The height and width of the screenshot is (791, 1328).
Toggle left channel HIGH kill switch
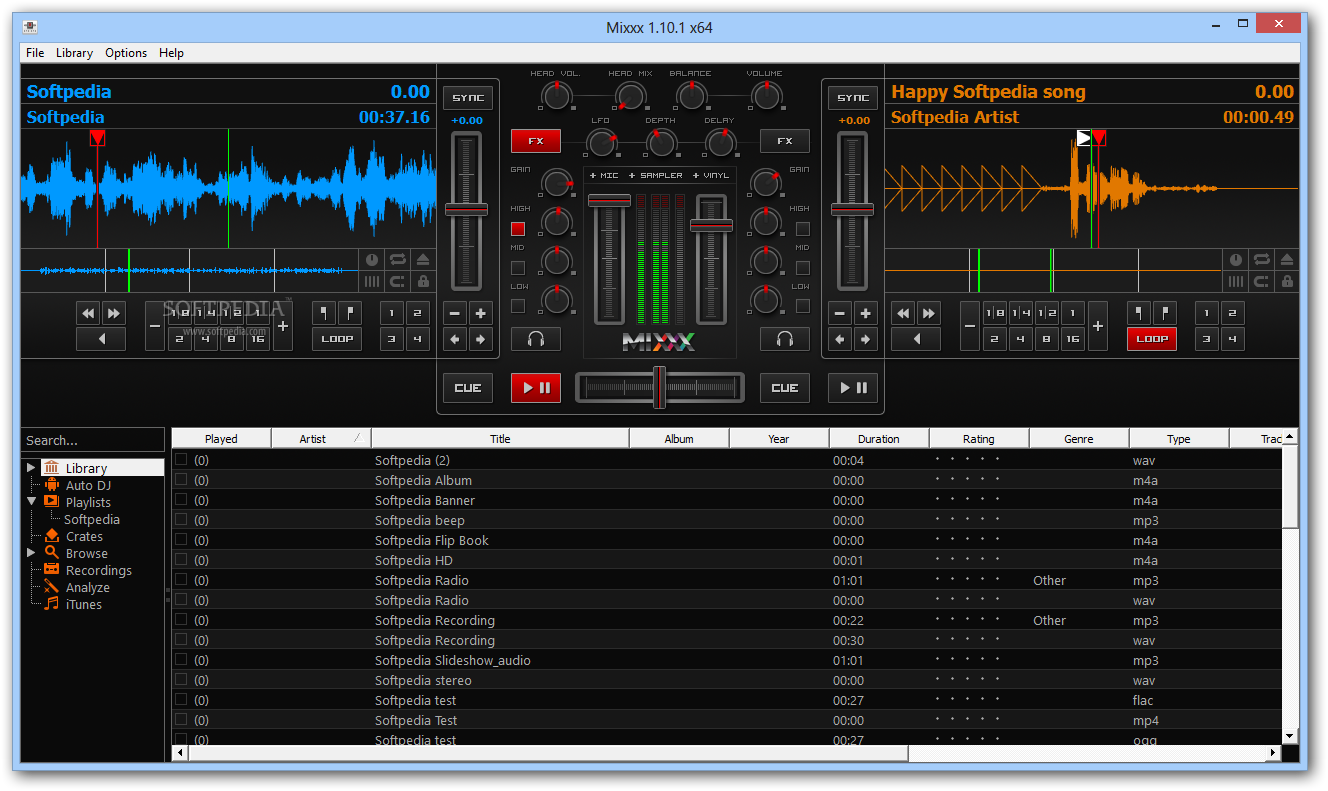518,229
